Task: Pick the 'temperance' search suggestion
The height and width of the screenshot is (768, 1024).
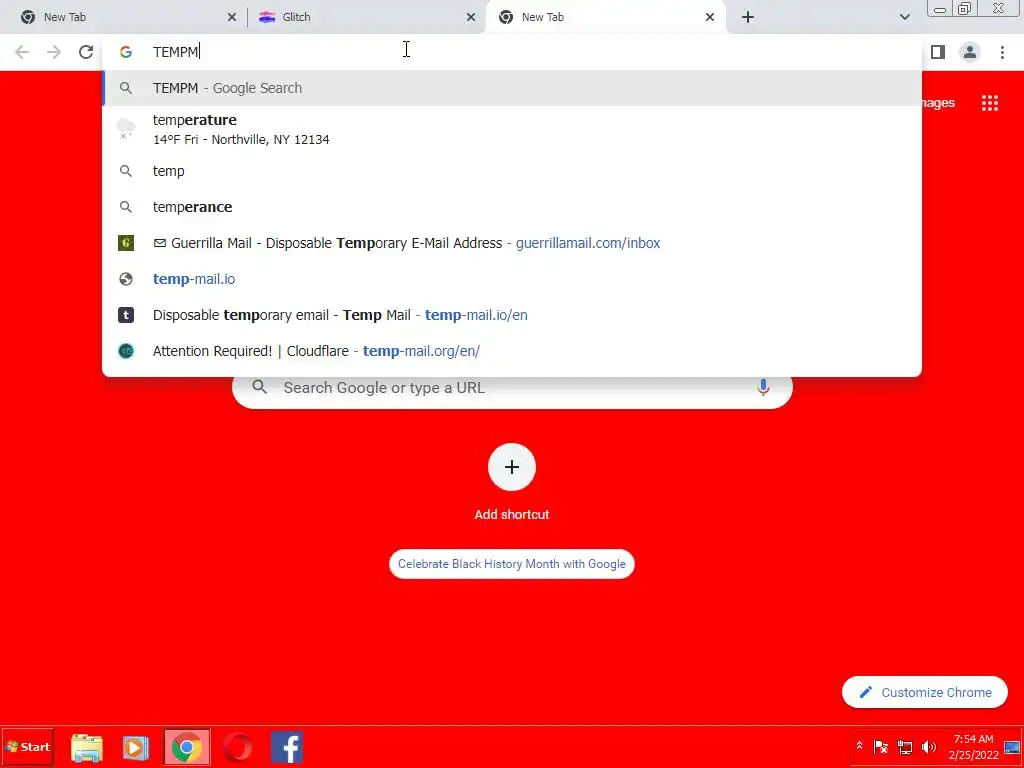Action: pyautogui.click(x=512, y=207)
